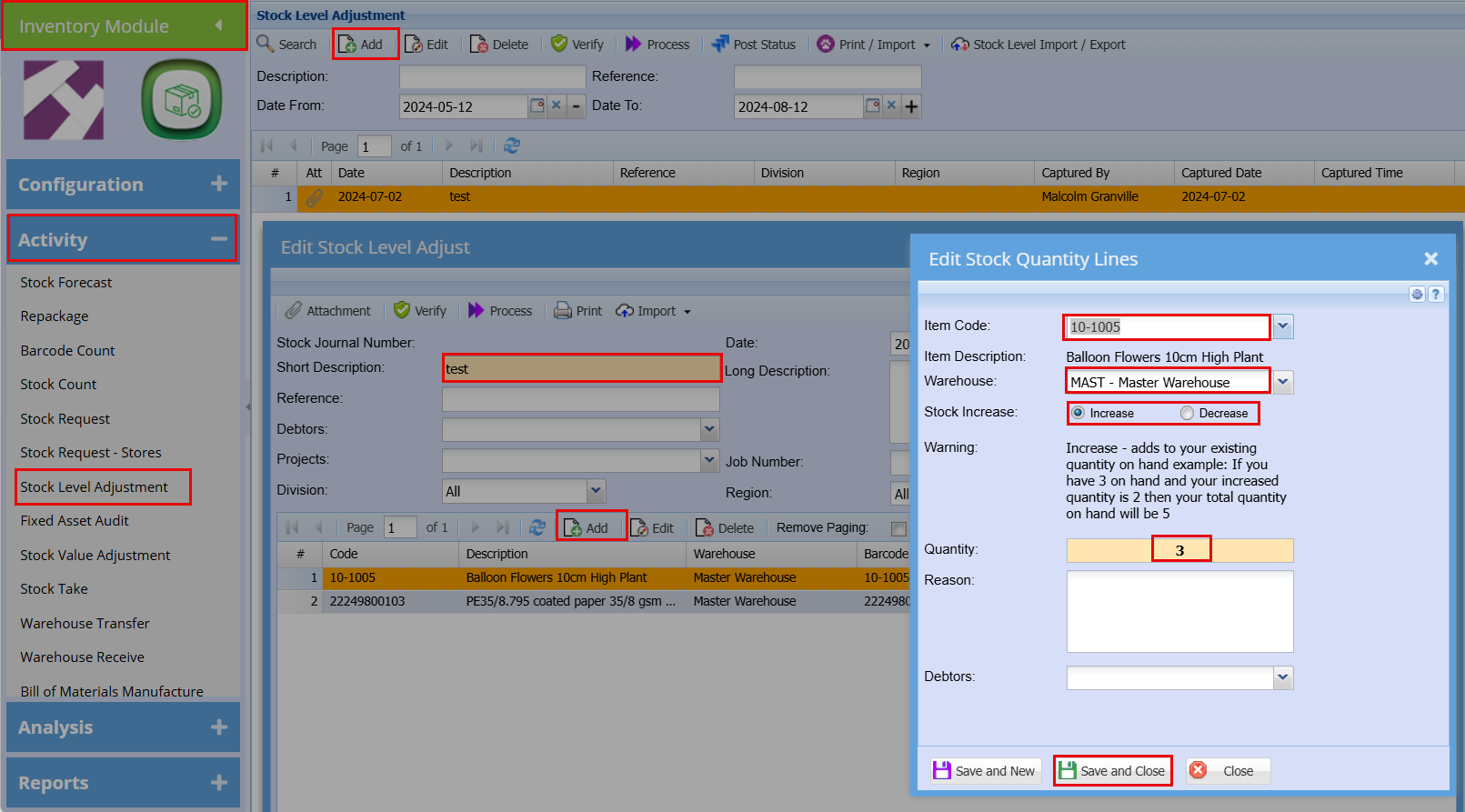Click the paperclip attachment icon in first row
The height and width of the screenshot is (812, 1465).
315,197
